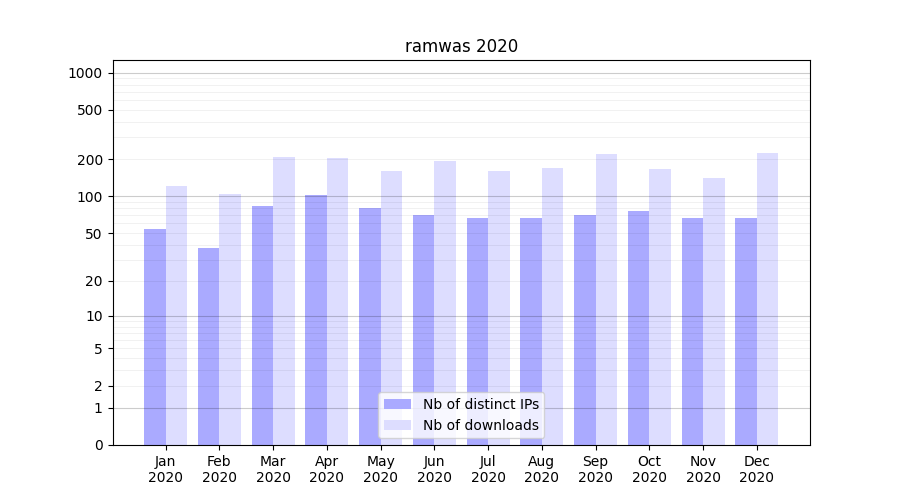Click the 1000 y-axis tick label

coord(85,73)
